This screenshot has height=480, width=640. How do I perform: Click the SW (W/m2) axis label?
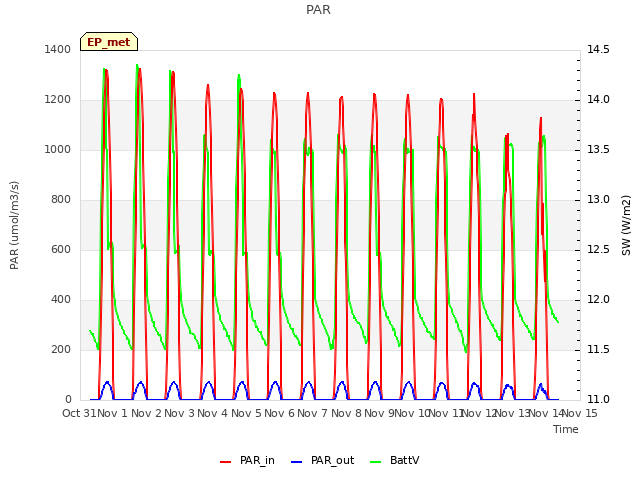click(x=626, y=225)
